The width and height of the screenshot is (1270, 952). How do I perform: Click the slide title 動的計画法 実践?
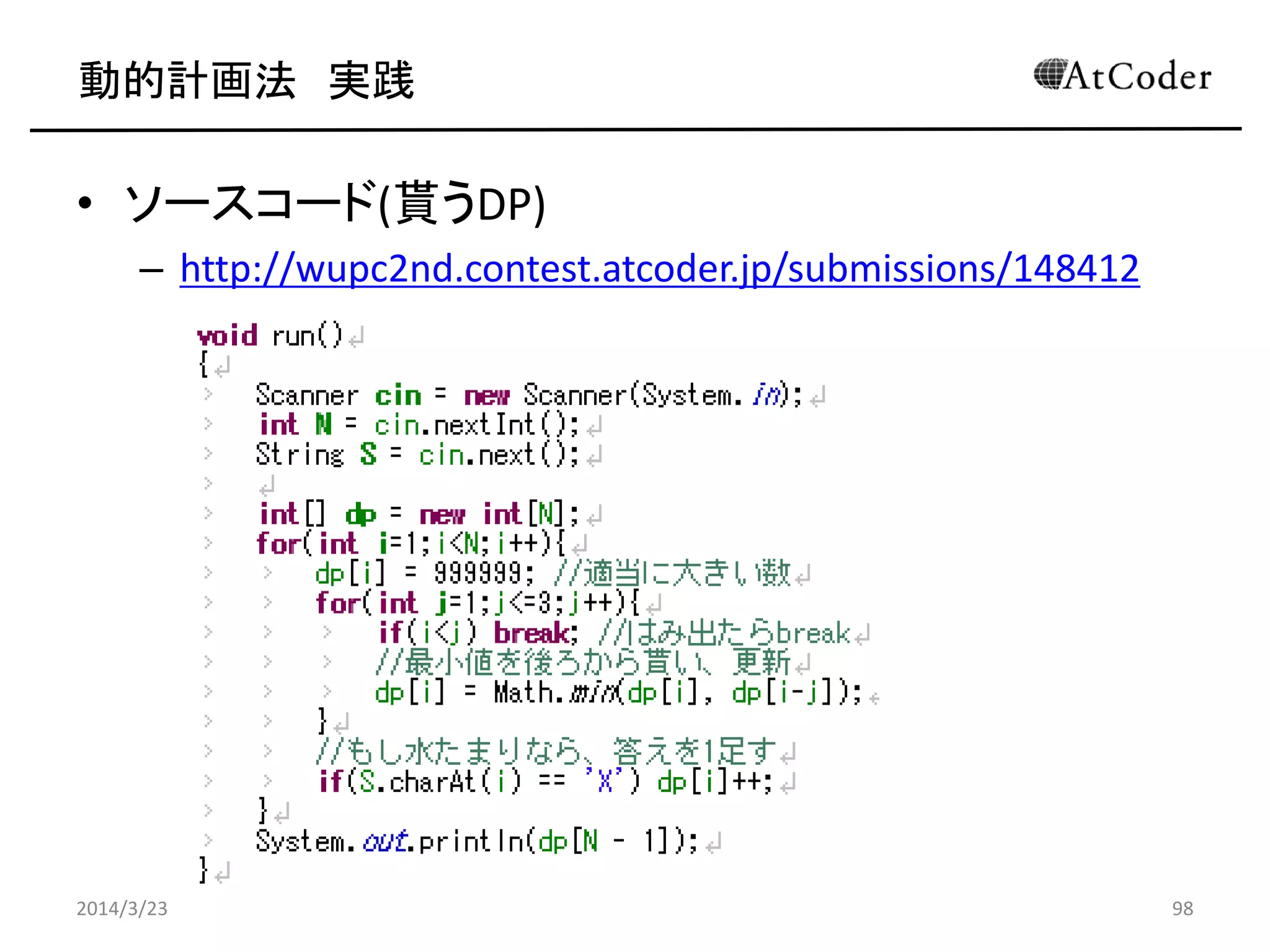(x=247, y=81)
